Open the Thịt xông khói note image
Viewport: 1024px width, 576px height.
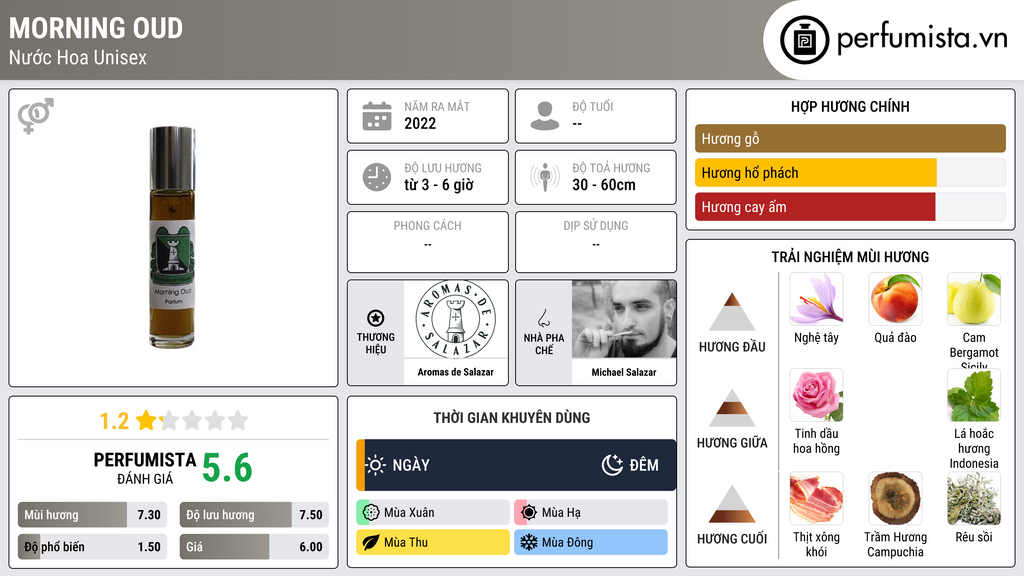(x=816, y=499)
